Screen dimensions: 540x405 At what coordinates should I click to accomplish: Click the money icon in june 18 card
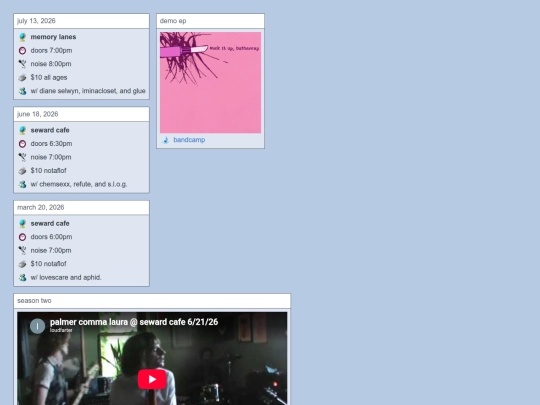point(22,171)
